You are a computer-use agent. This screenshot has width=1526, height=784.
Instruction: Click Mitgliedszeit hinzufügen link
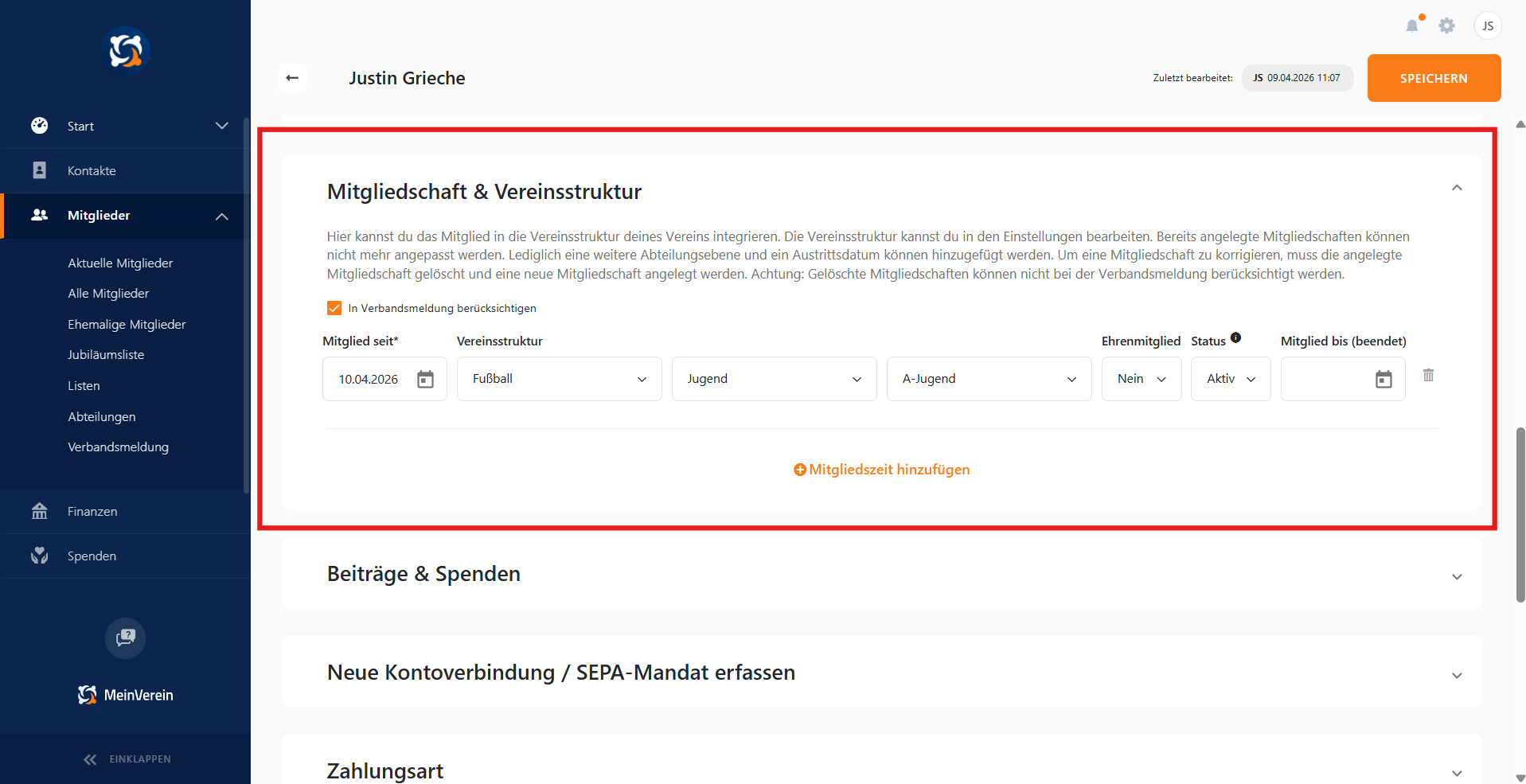tap(882, 470)
